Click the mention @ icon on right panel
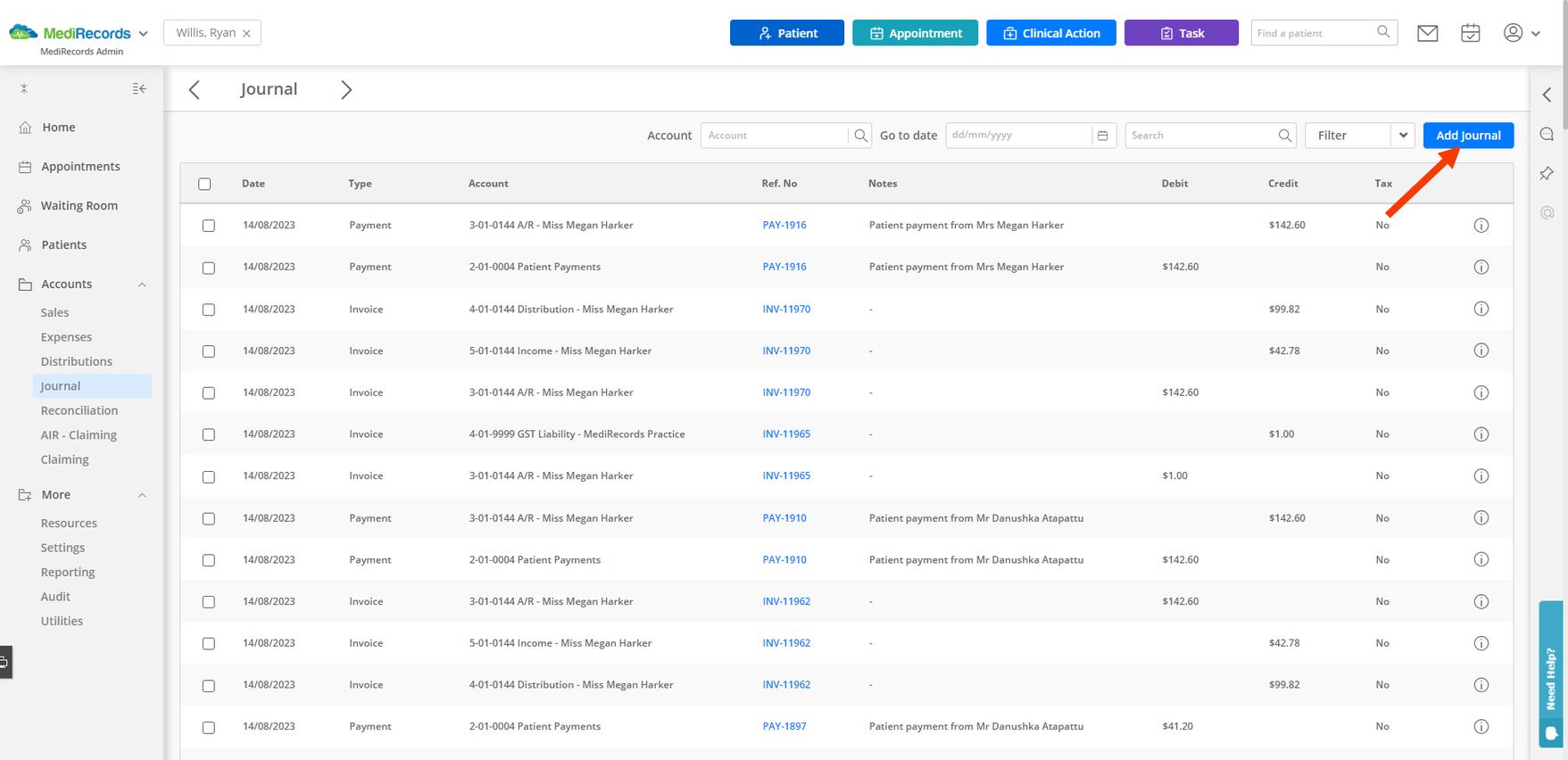 pyautogui.click(x=1547, y=212)
